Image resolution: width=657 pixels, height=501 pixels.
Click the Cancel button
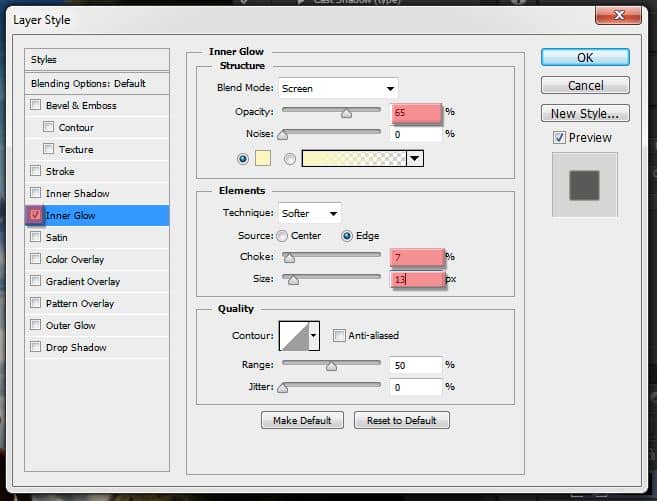click(585, 85)
